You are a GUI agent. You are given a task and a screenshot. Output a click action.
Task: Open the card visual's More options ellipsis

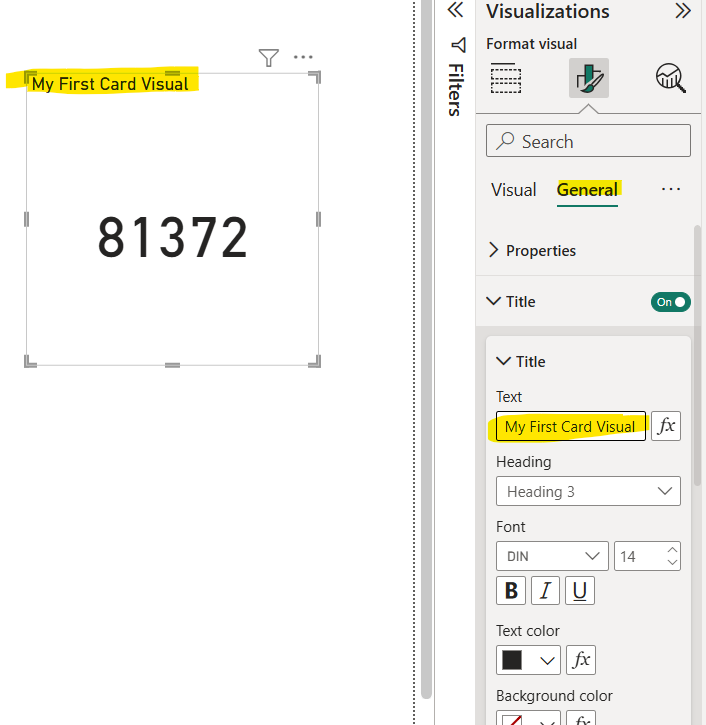point(303,58)
